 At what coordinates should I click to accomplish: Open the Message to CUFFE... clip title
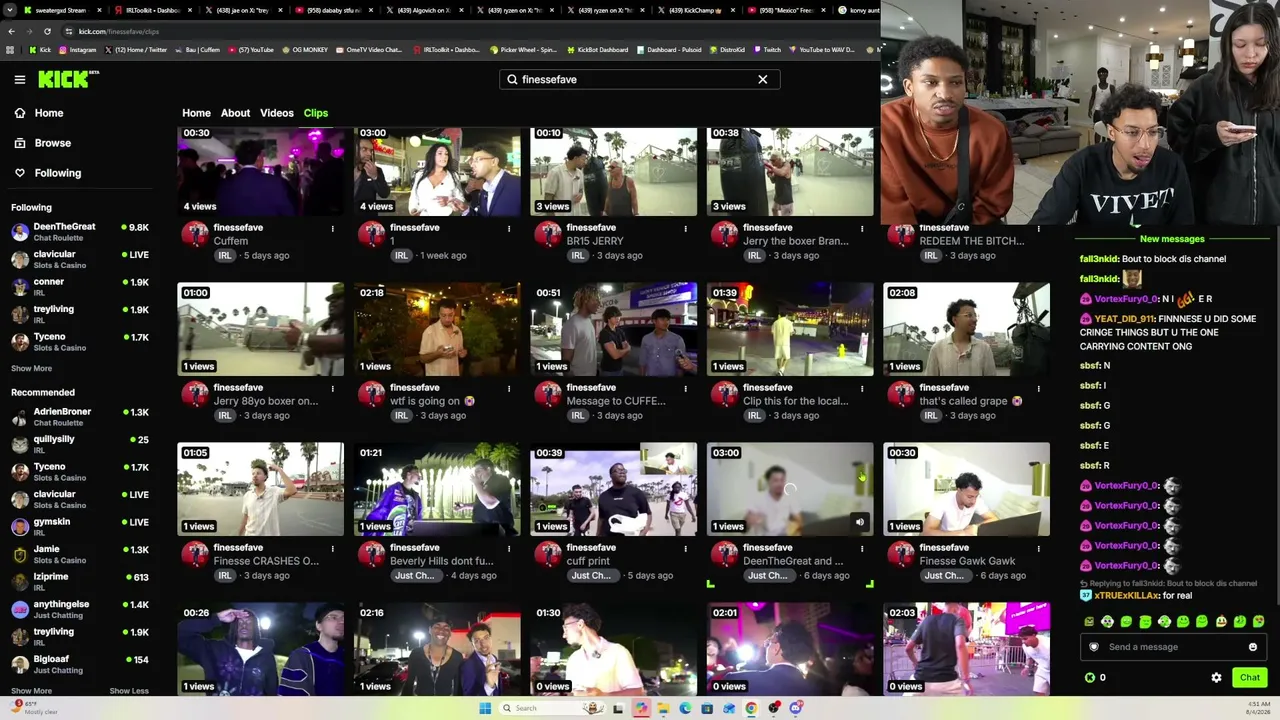tap(616, 401)
